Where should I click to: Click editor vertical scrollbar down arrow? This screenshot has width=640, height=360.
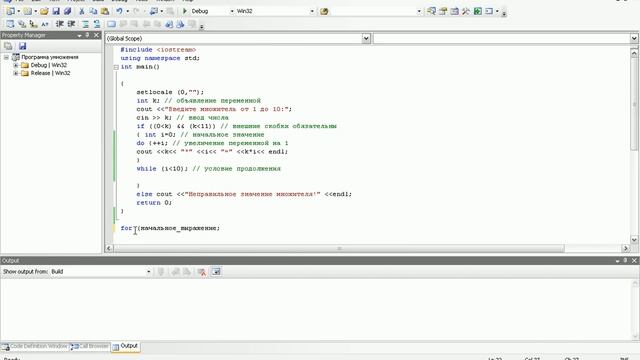[634, 240]
